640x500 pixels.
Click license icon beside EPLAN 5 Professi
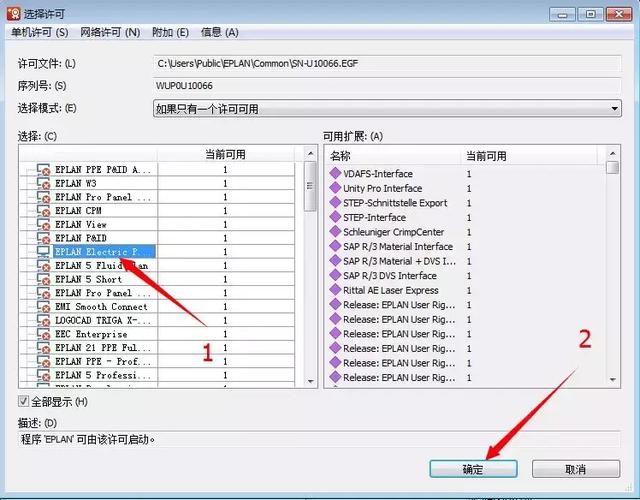(44, 375)
